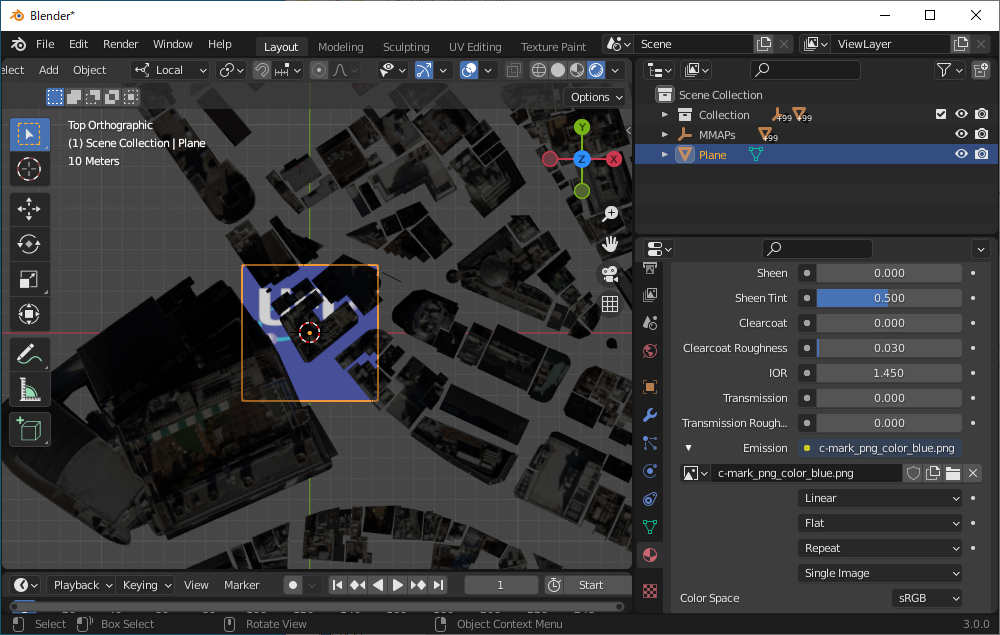The width and height of the screenshot is (1000, 635).
Task: Adjust the Sheen Tint slider
Action: pyautogui.click(x=889, y=298)
